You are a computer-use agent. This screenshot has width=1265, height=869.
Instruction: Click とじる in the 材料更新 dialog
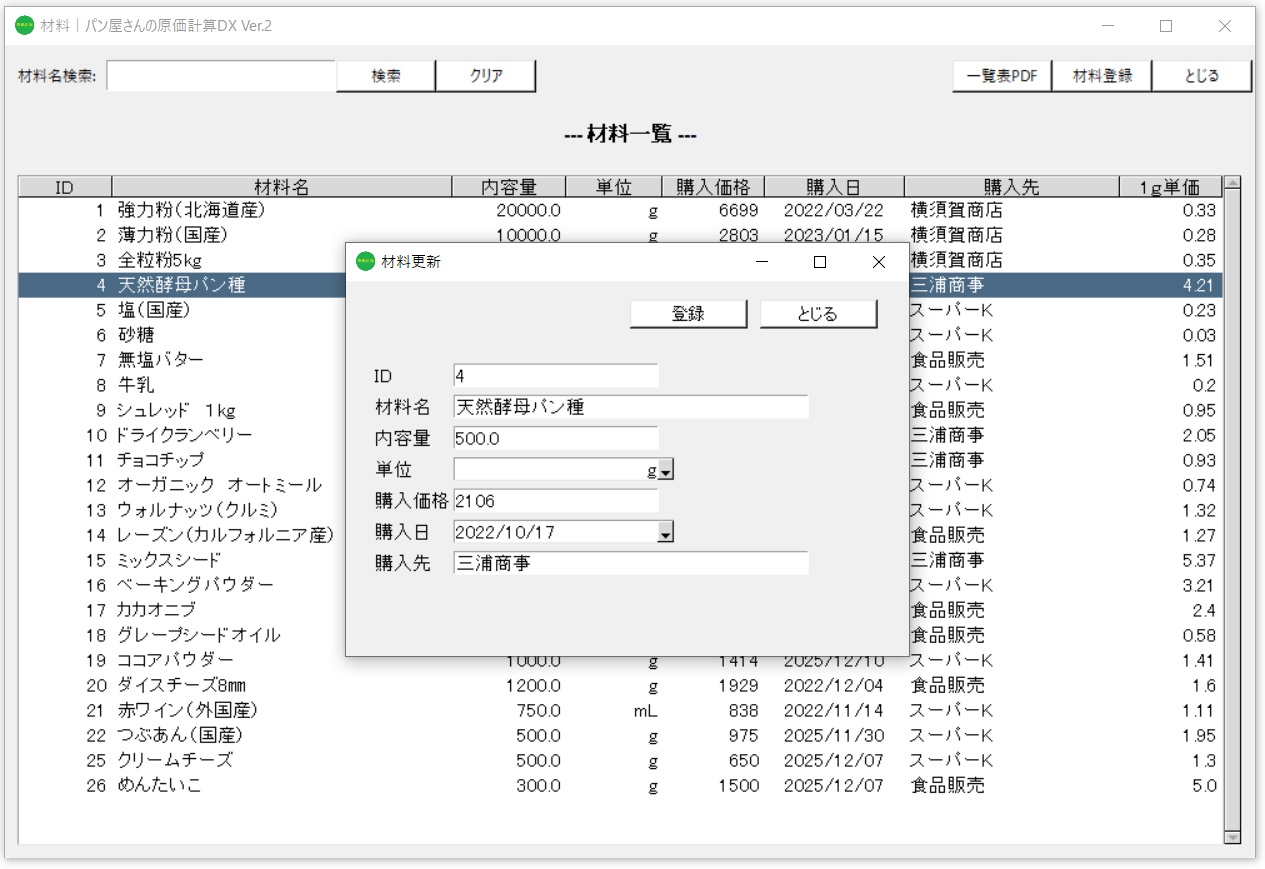pyautogui.click(x=819, y=313)
